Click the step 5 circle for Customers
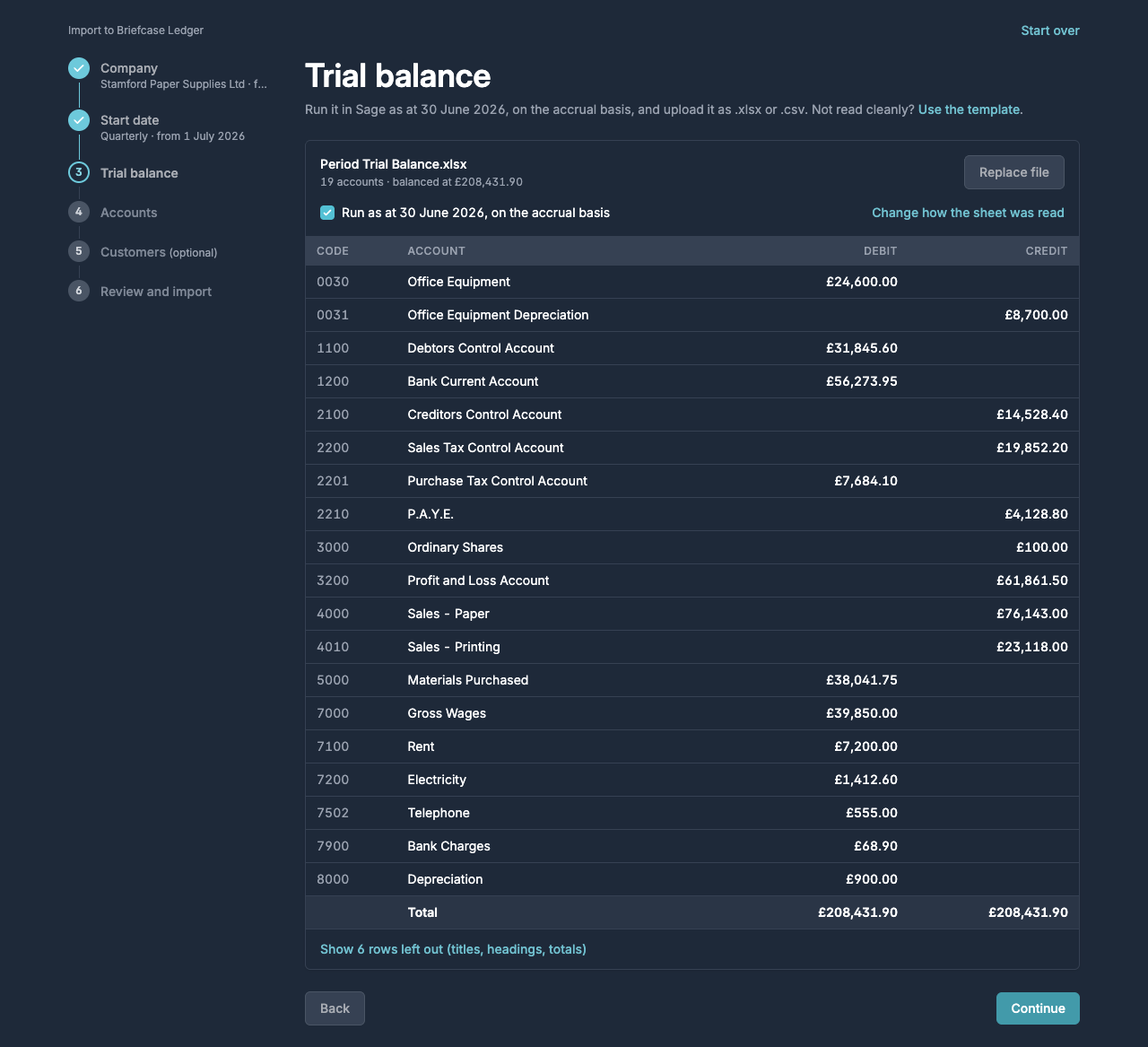The image size is (1148, 1047). click(79, 251)
